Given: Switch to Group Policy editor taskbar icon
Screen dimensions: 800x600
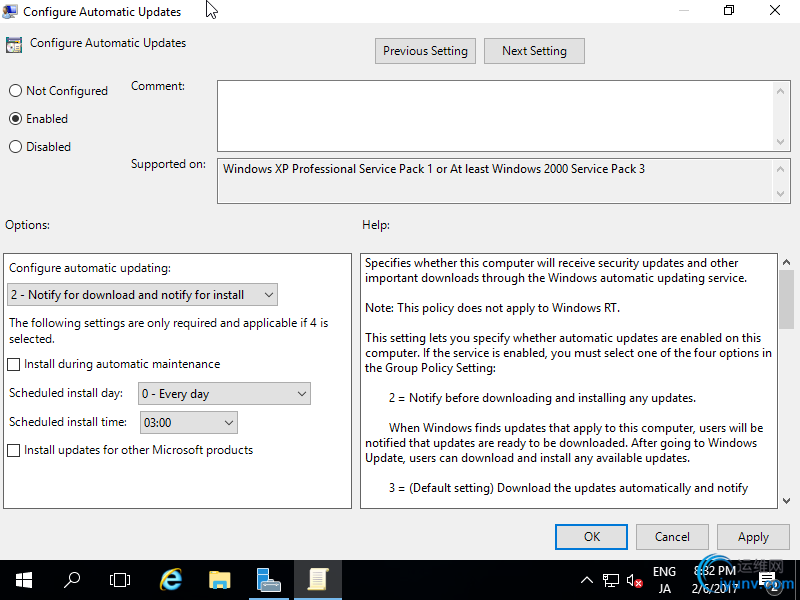Looking at the screenshot, I should 317,580.
